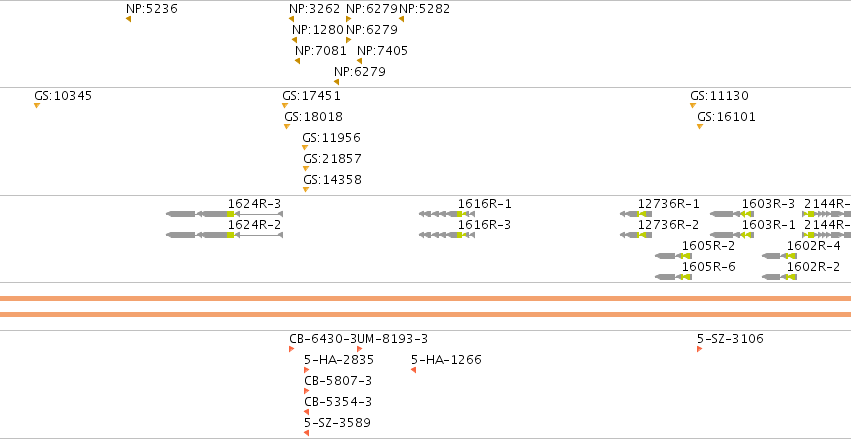Screen dimensions: 851x439
Task: Click the GS:18018 triangle marker
Action: click(x=287, y=126)
